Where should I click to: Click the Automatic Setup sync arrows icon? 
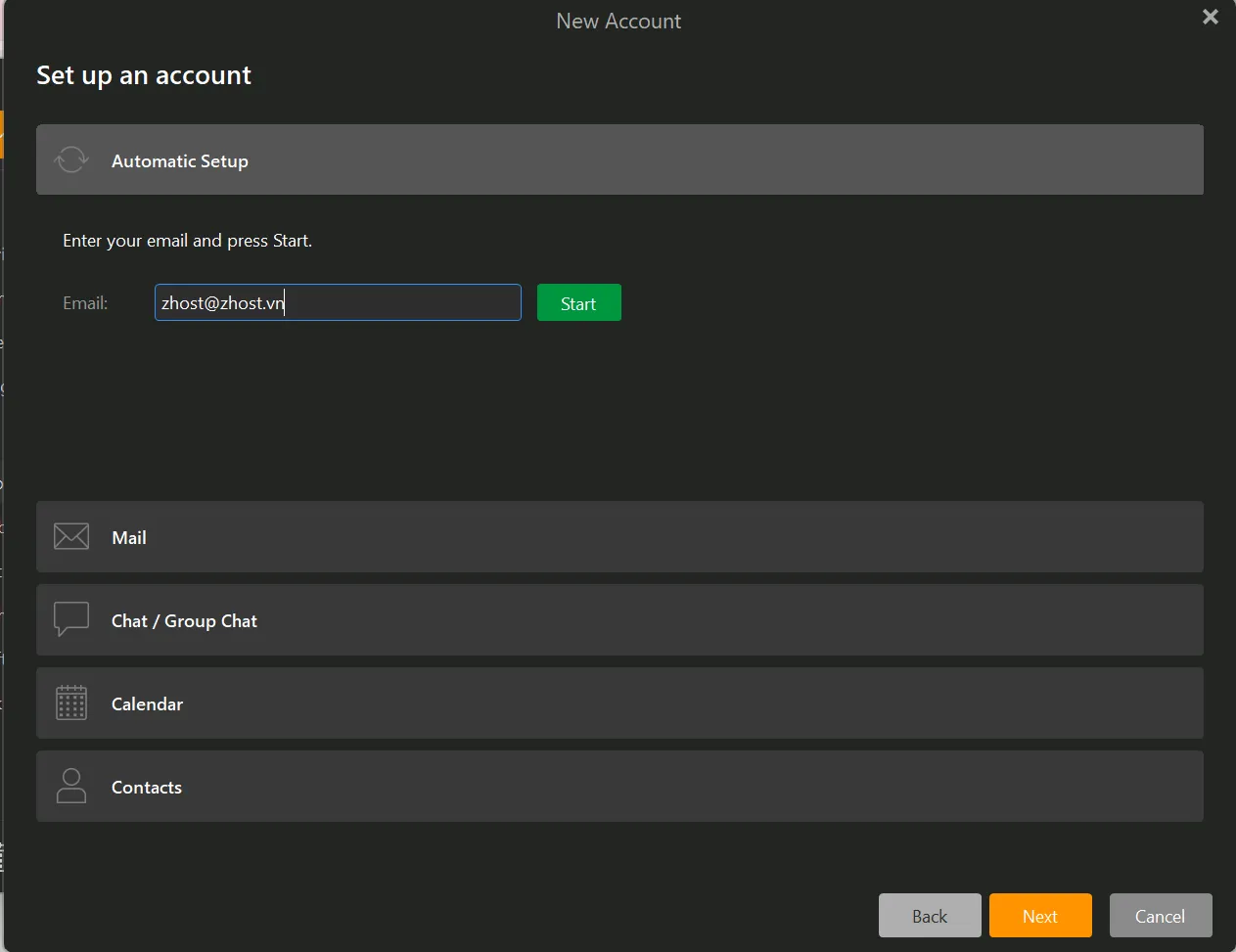click(x=71, y=159)
